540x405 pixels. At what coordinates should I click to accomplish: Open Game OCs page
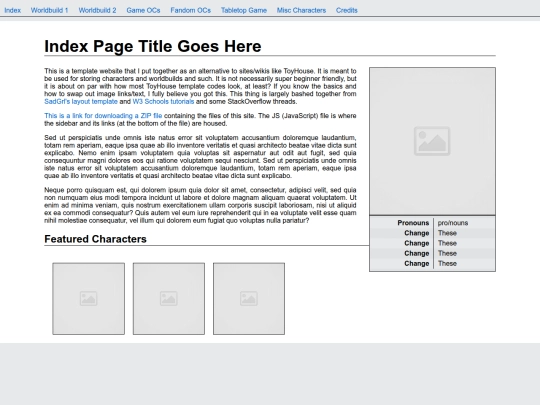pyautogui.click(x=143, y=10)
